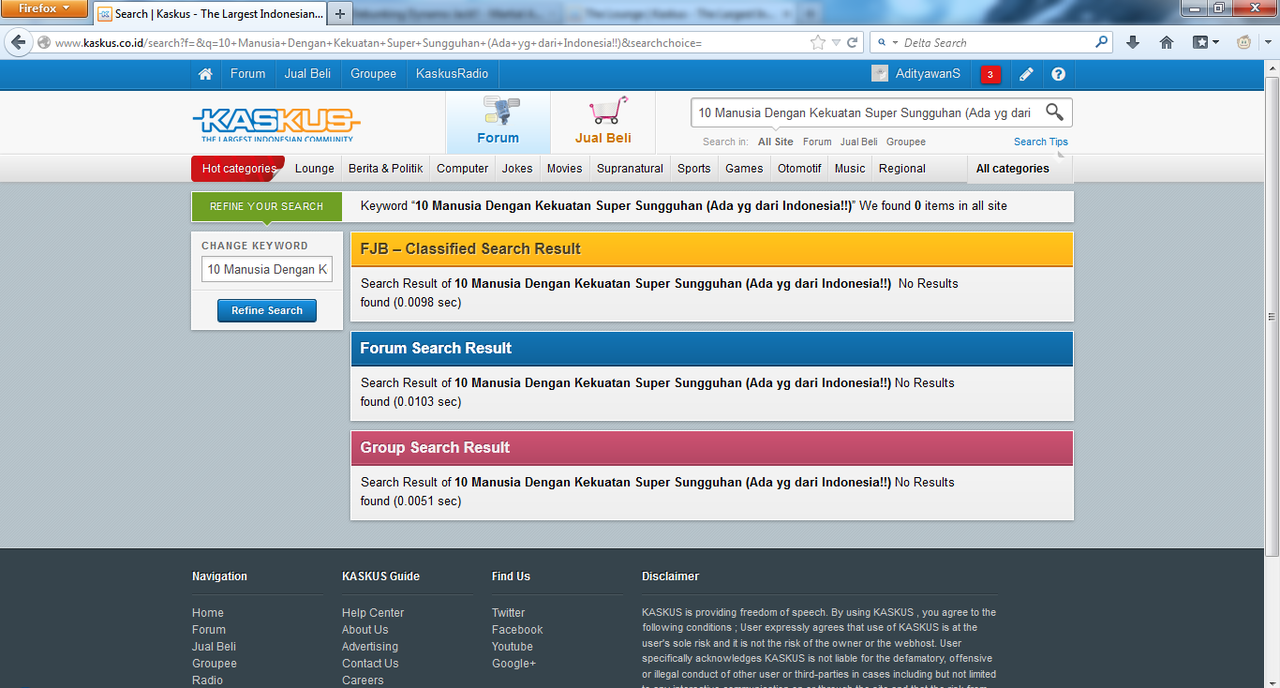Image resolution: width=1280 pixels, height=688 pixels.
Task: Click the Refine Search button
Action: (x=267, y=311)
